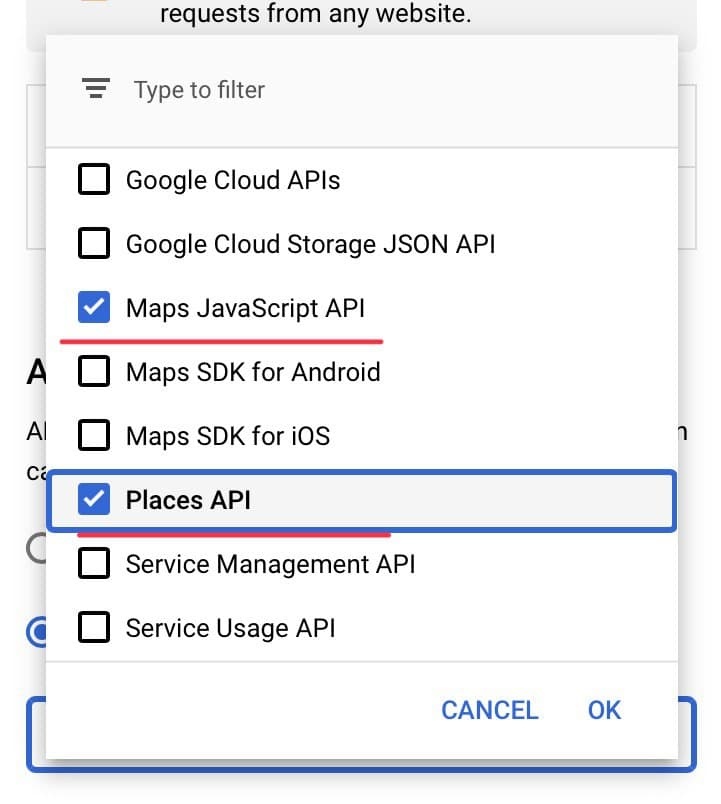Tick the Google Cloud APIs checkbox
Viewport: 721px width, 804px height.
tap(94, 179)
